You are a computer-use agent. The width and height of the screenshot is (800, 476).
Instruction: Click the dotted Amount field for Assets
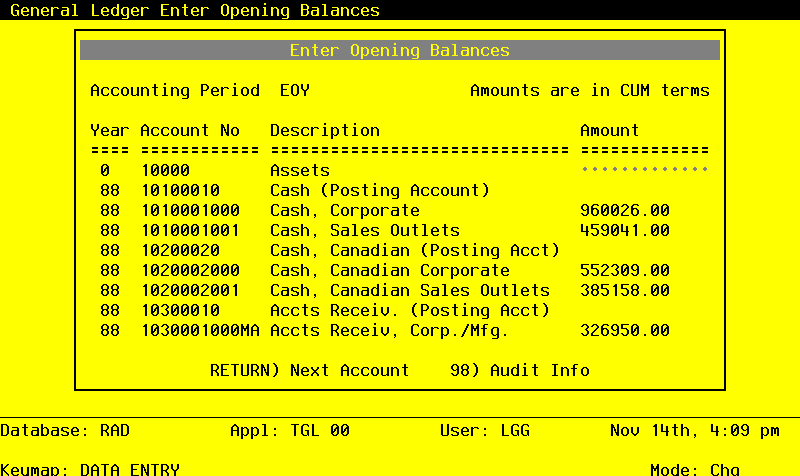[x=644, y=169]
